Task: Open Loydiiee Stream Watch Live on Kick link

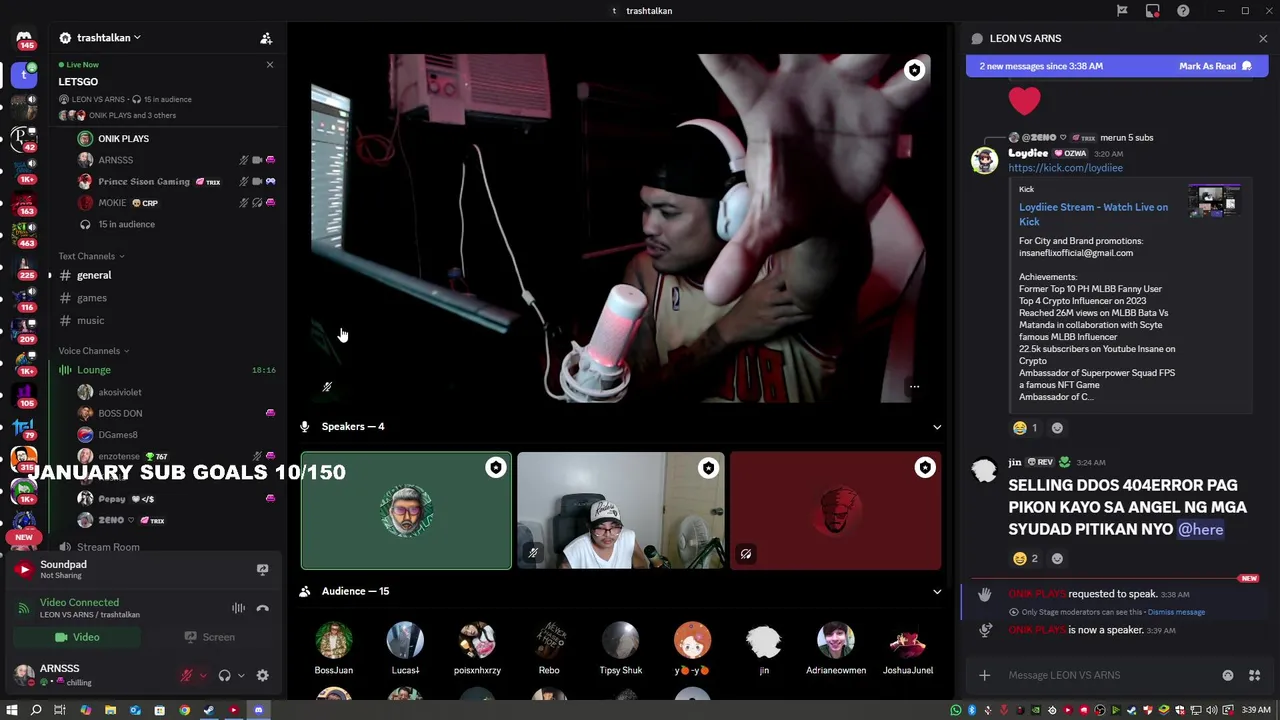Action: tap(1093, 214)
